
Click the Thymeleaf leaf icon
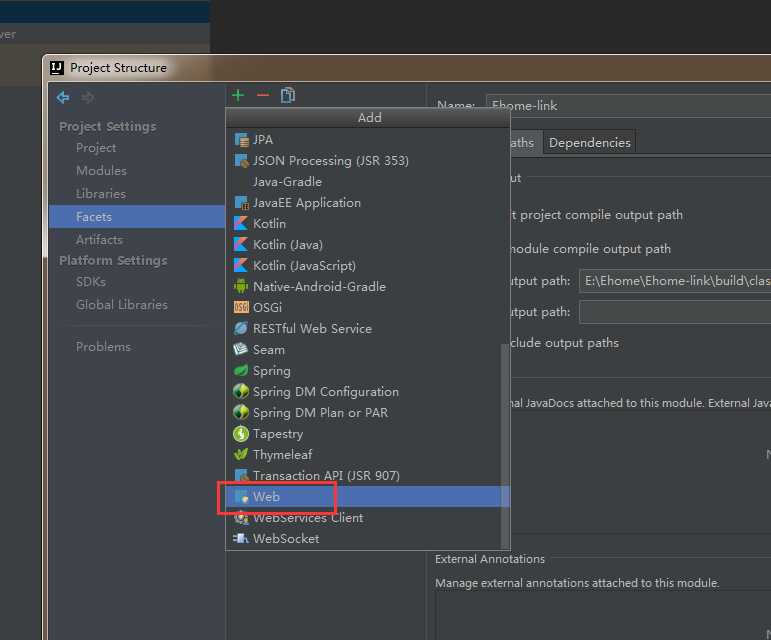[x=241, y=455]
